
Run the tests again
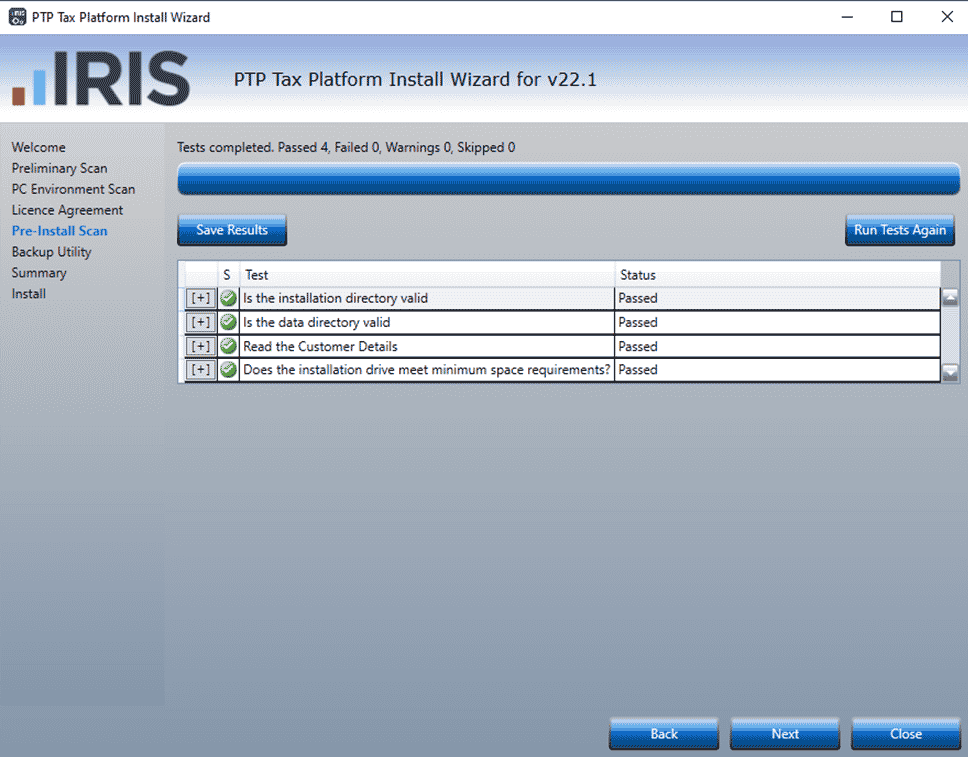pos(899,230)
